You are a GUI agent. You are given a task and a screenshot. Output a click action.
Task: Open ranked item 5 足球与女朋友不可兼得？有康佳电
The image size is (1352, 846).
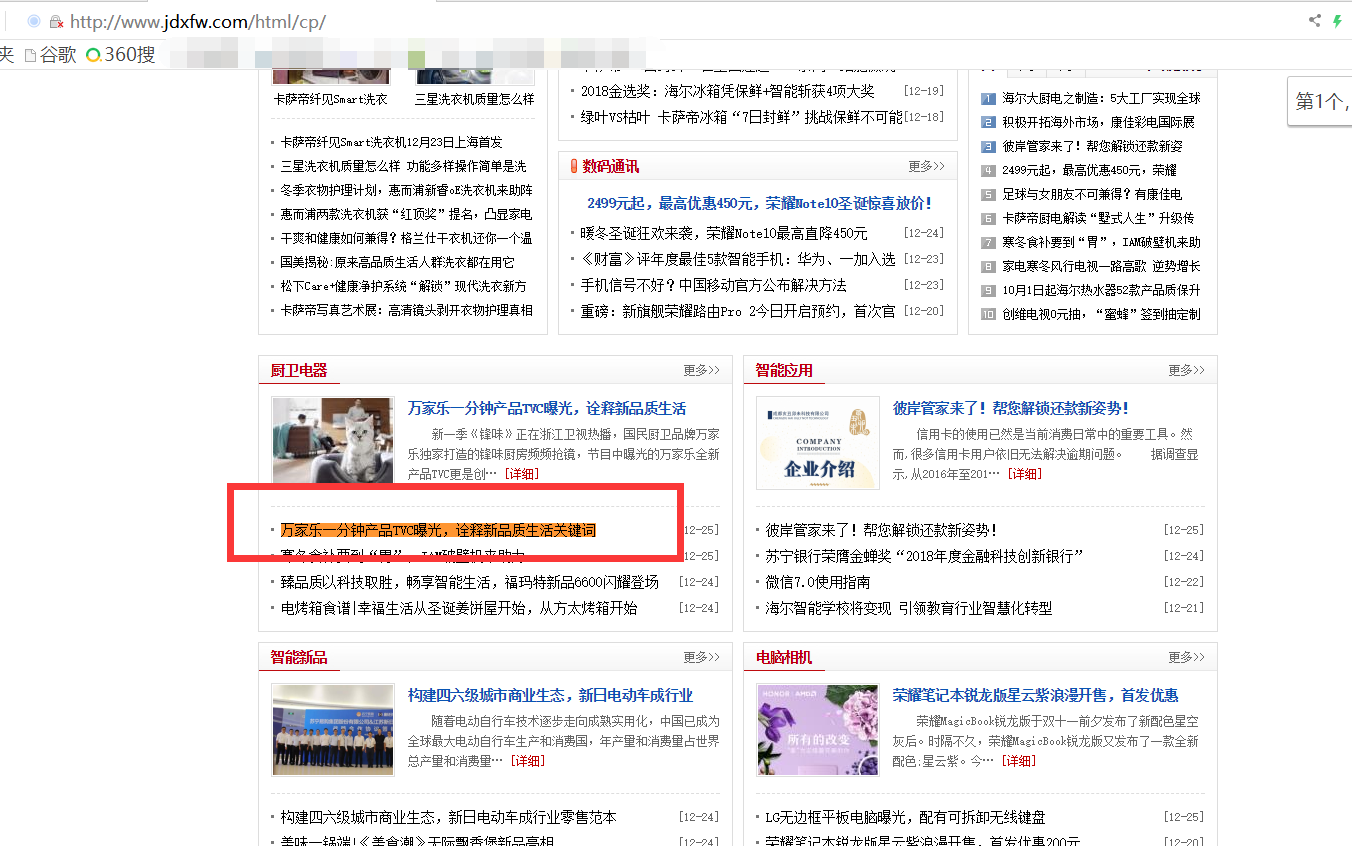[x=1092, y=194]
